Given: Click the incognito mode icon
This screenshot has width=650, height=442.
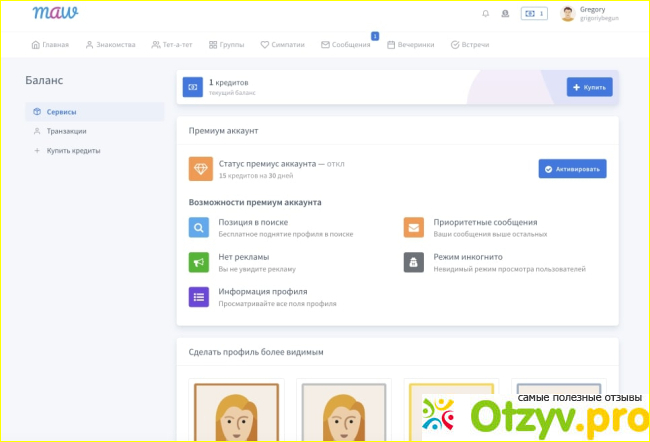Looking at the screenshot, I should pyautogui.click(x=414, y=262).
